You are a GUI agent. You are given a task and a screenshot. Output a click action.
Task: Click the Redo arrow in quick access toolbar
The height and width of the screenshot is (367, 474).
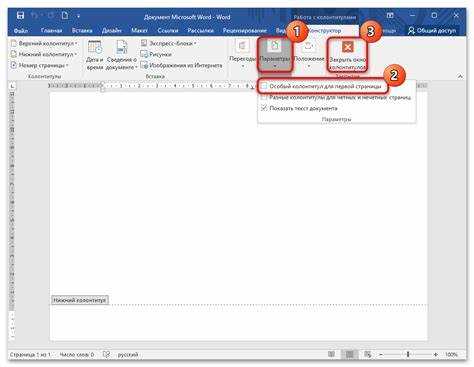tap(50, 15)
